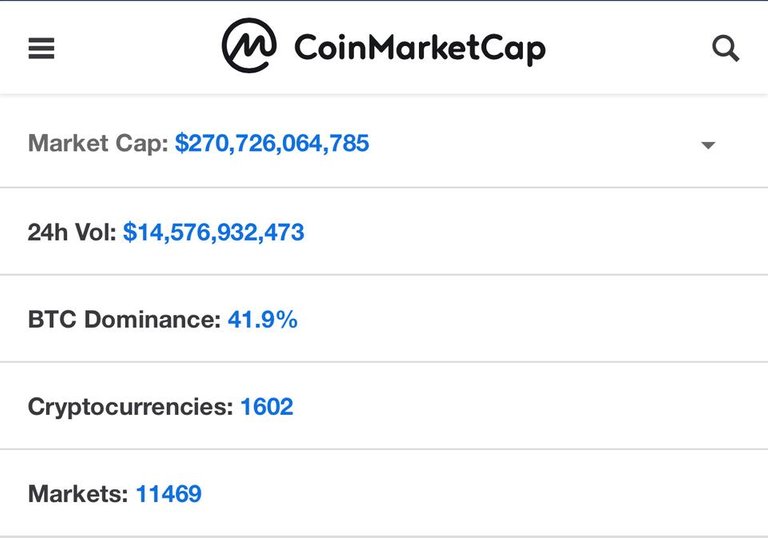Image resolution: width=768 pixels, height=538 pixels.
Task: Click the "Markets:" label
Action: click(78, 493)
